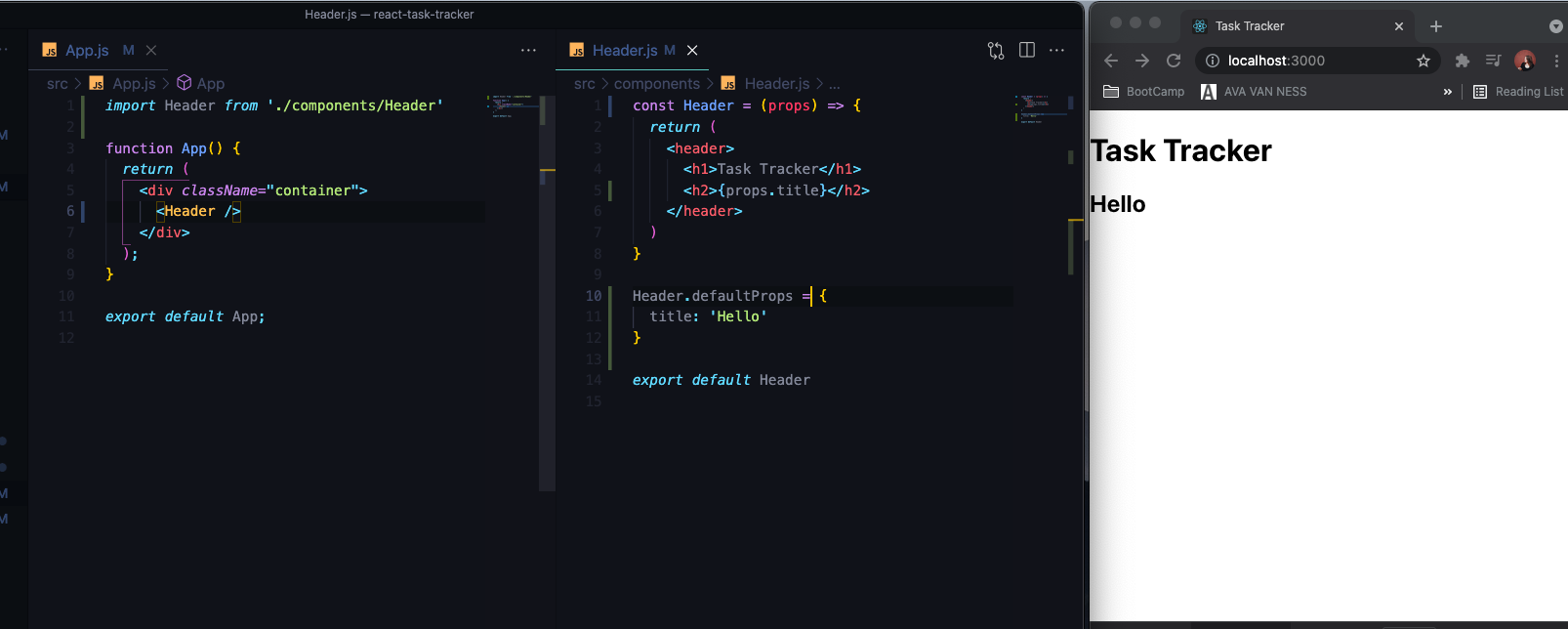This screenshot has width=1568, height=629.
Task: Click the localhost:3000 address bar
Action: [1317, 61]
